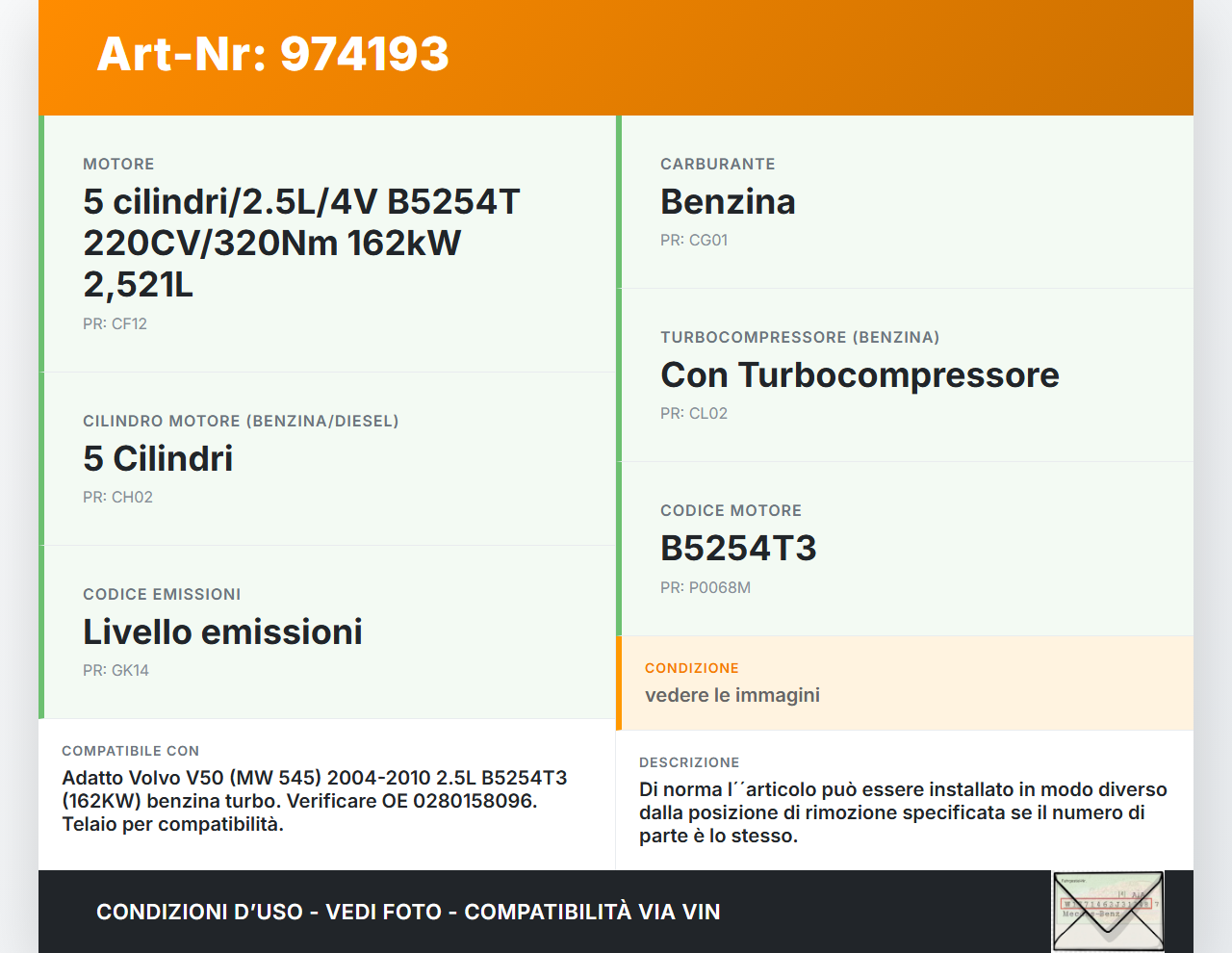The height and width of the screenshot is (953, 1232).
Task: Click the Livello emissioni value
Action: click(x=222, y=632)
